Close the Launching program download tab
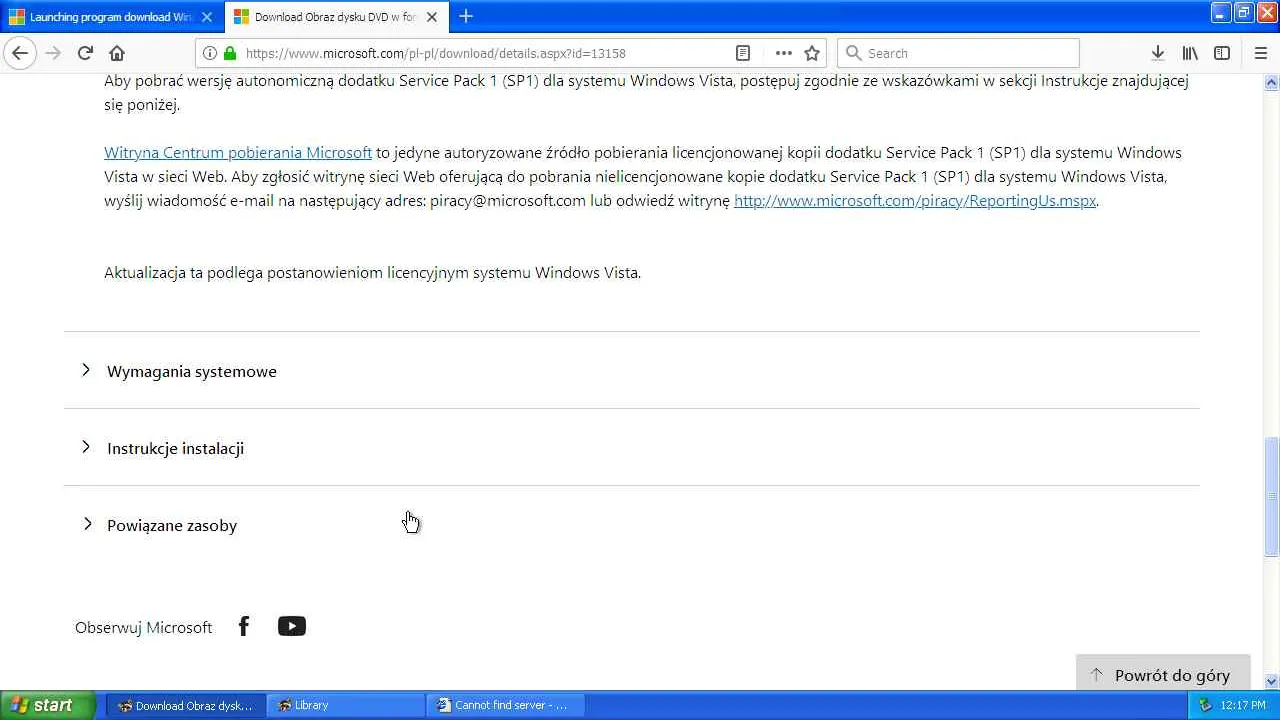The width and height of the screenshot is (1280, 720). coord(207,17)
